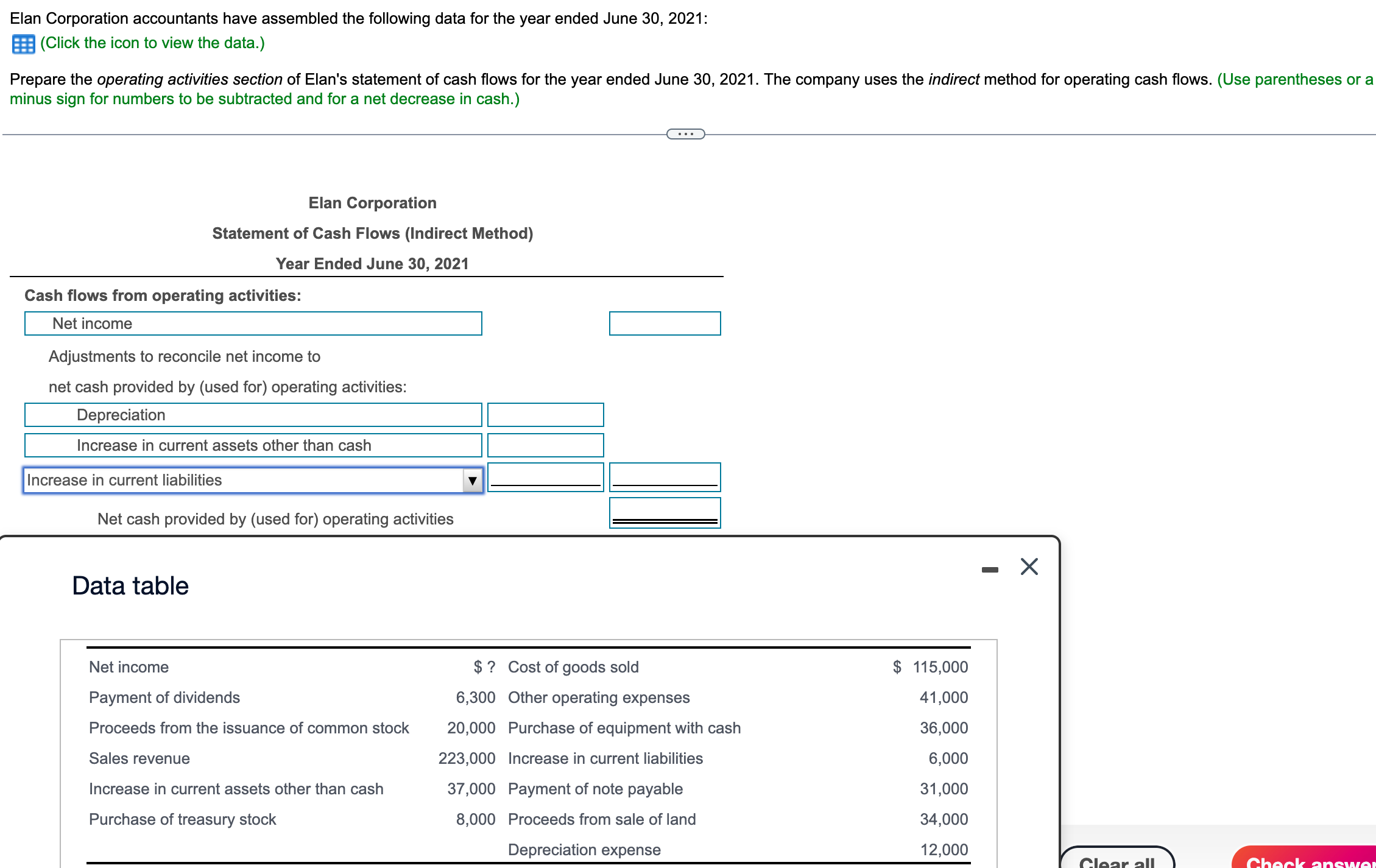Click the Depreciation expense value 12,000
1376x868 pixels.
pyautogui.click(x=944, y=850)
